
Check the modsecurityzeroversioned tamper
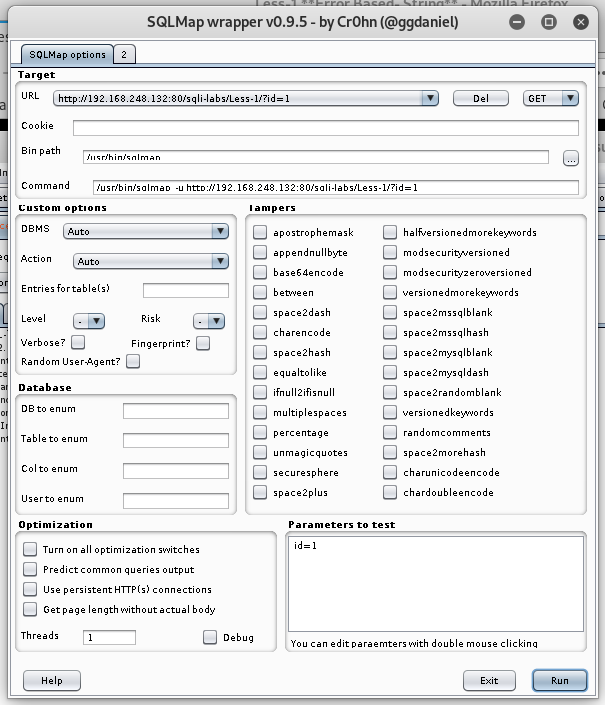coord(390,272)
